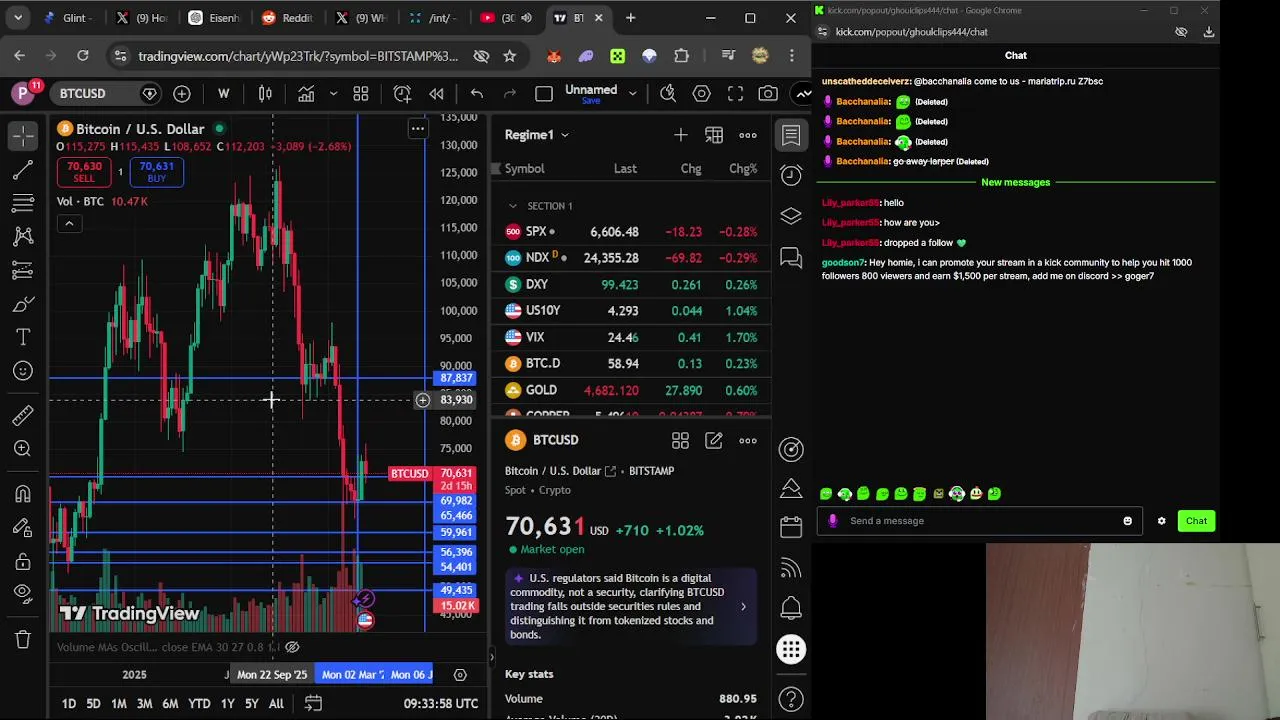
Task: Change the W weekly interval
Action: (223, 93)
